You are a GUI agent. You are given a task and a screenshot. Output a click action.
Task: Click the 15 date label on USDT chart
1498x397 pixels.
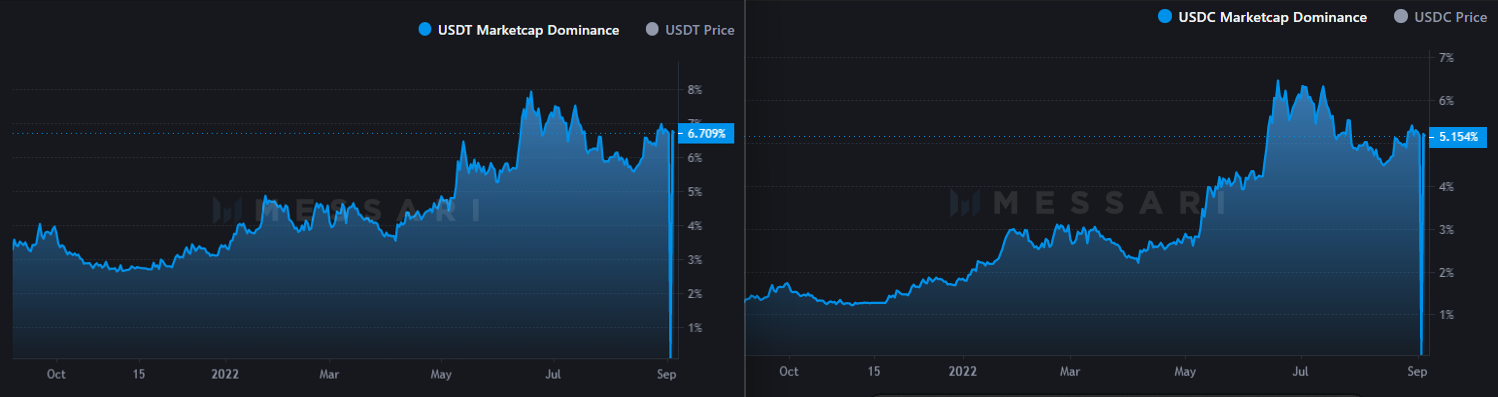pos(138,374)
